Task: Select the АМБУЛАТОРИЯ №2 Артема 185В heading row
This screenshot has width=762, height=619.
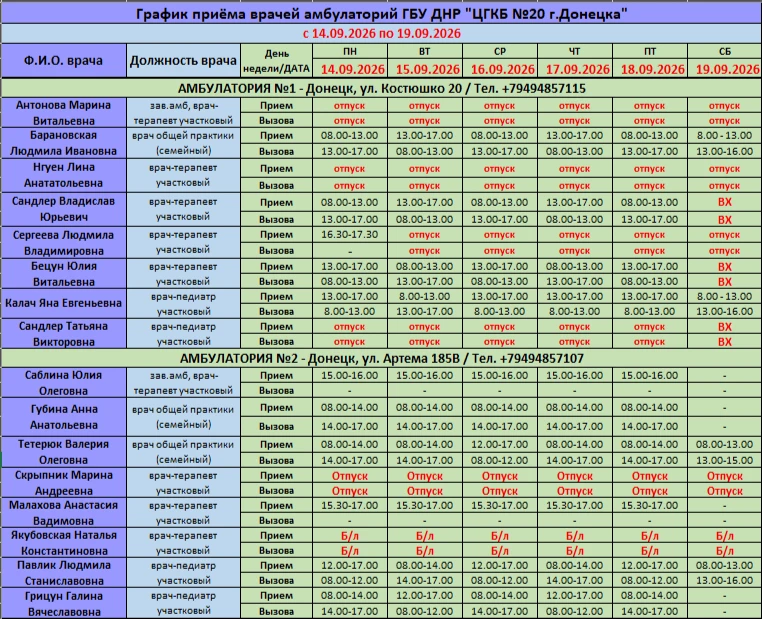Action: pos(381,359)
